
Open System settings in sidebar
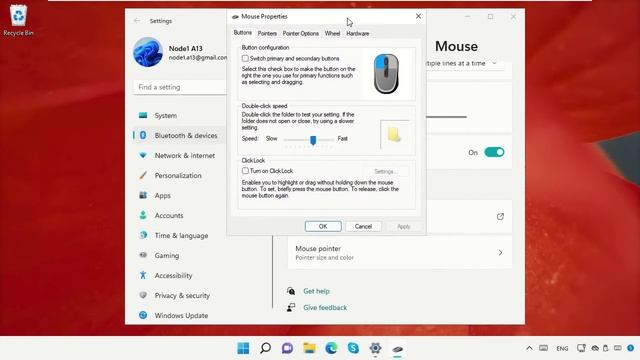[x=180, y=116]
